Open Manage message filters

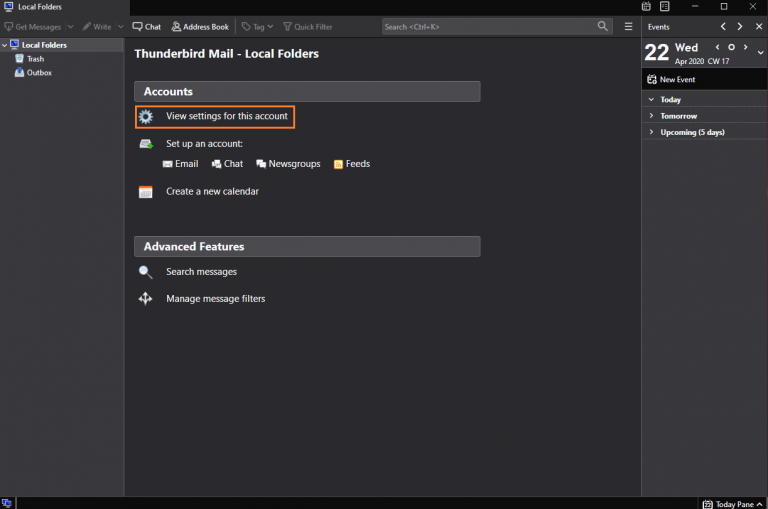[215, 299]
